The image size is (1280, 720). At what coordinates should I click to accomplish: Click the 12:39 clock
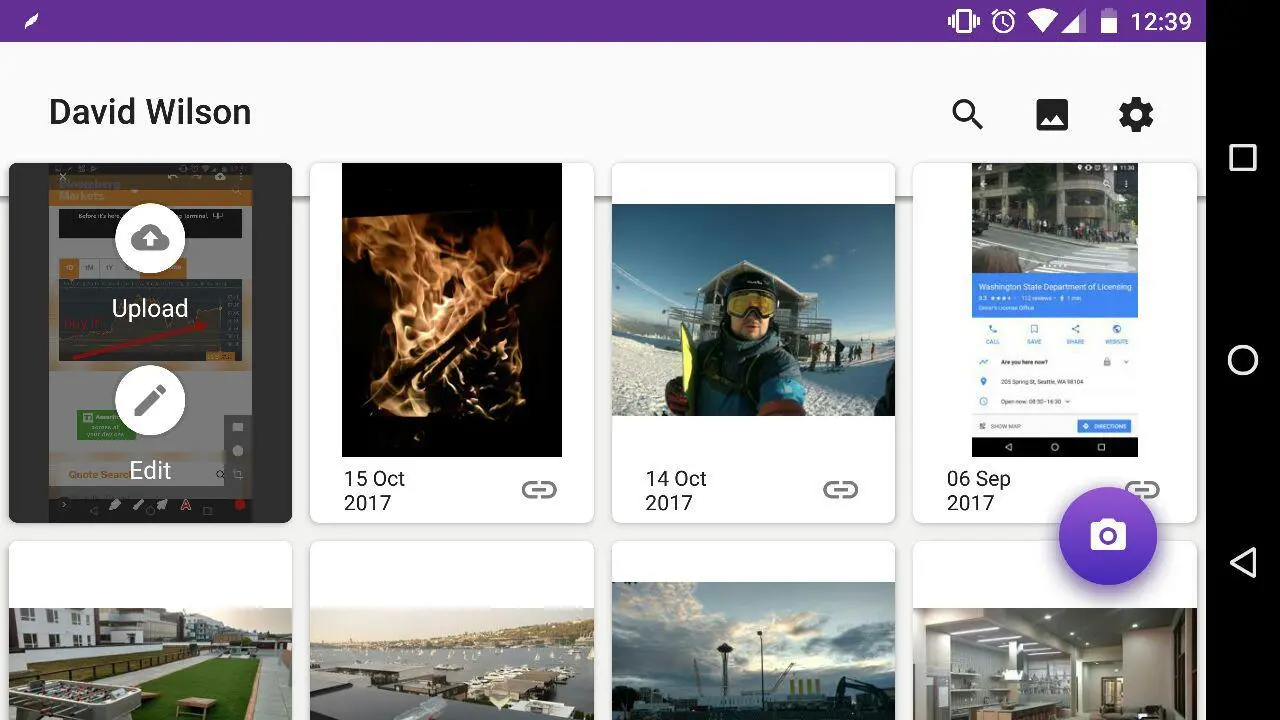[x=1161, y=21]
